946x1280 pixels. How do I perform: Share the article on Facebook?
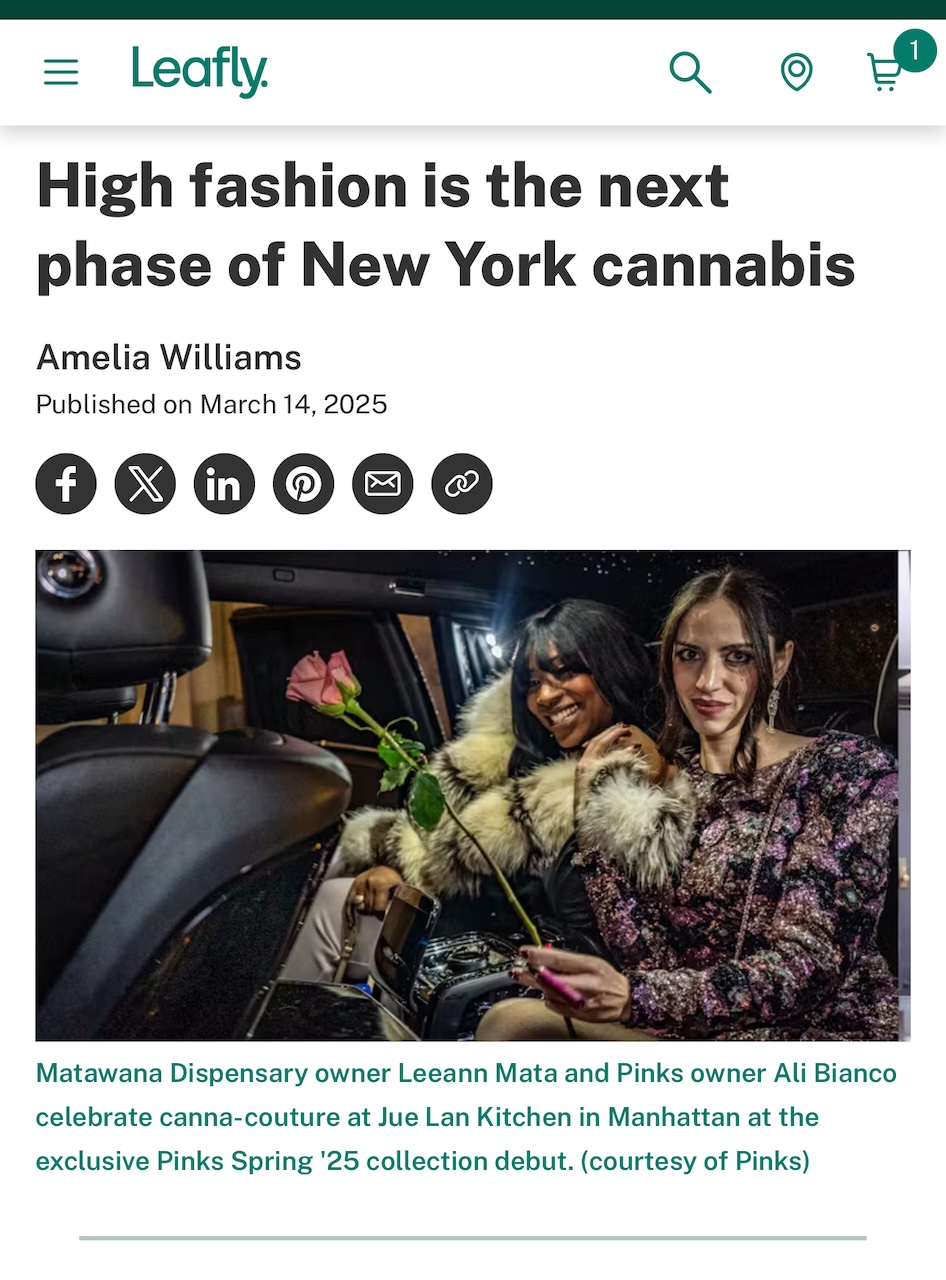pos(66,484)
